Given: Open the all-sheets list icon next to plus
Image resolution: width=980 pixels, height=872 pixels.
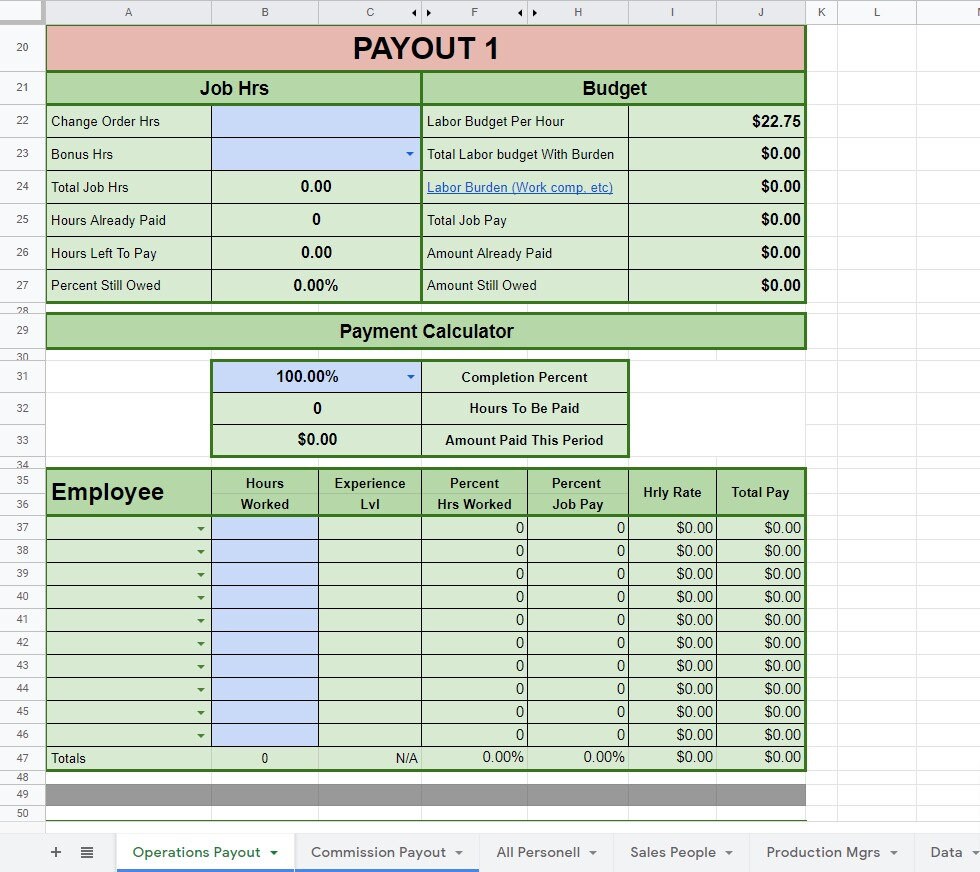Looking at the screenshot, I should point(87,852).
